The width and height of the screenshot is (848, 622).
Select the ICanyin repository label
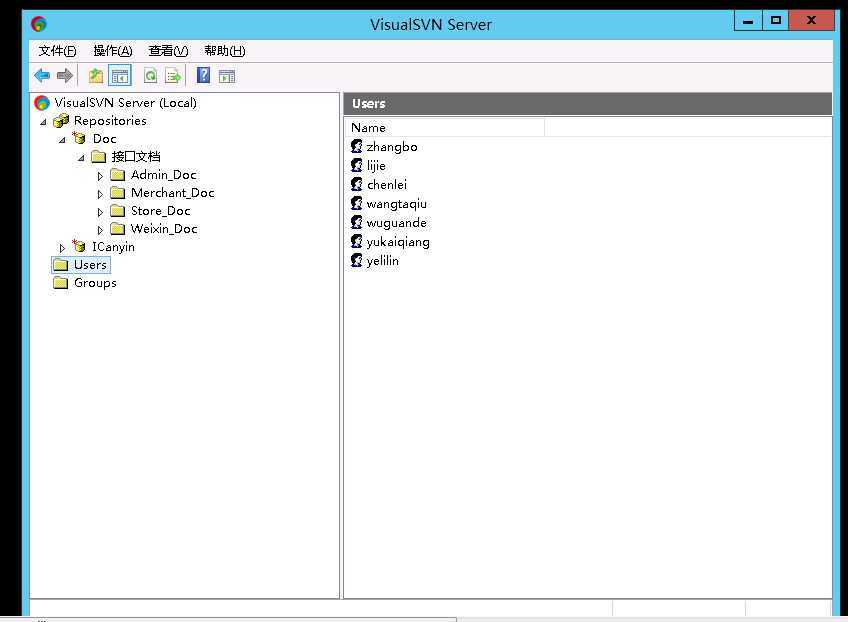click(114, 247)
